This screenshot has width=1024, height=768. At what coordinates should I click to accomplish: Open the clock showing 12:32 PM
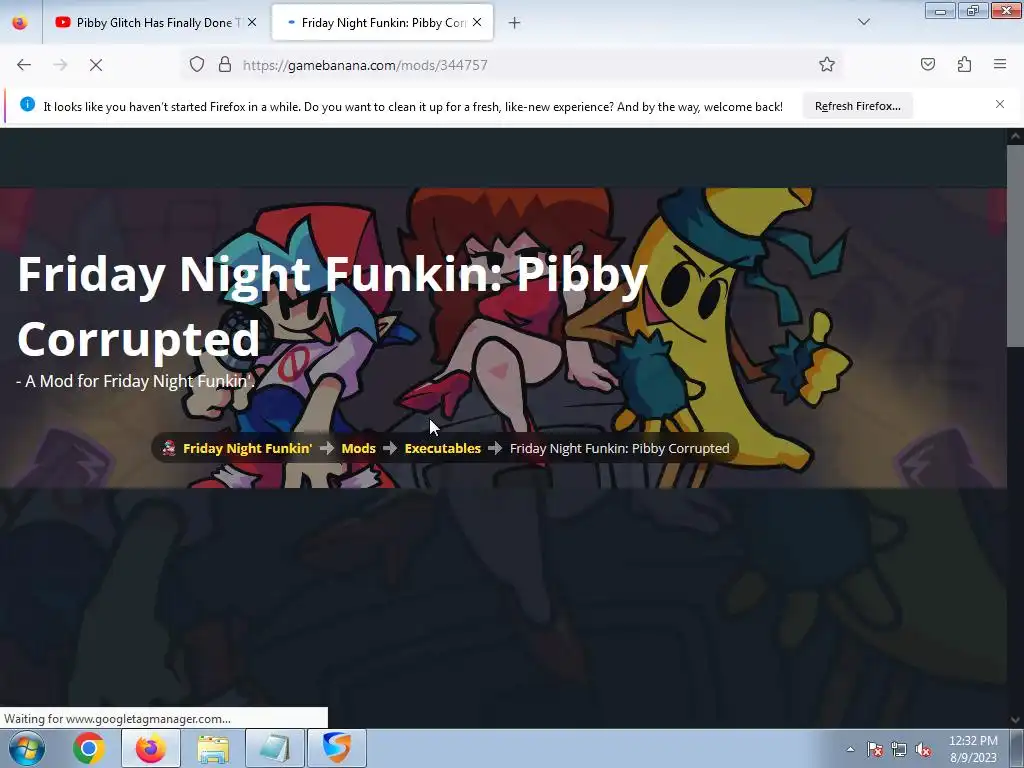973,749
